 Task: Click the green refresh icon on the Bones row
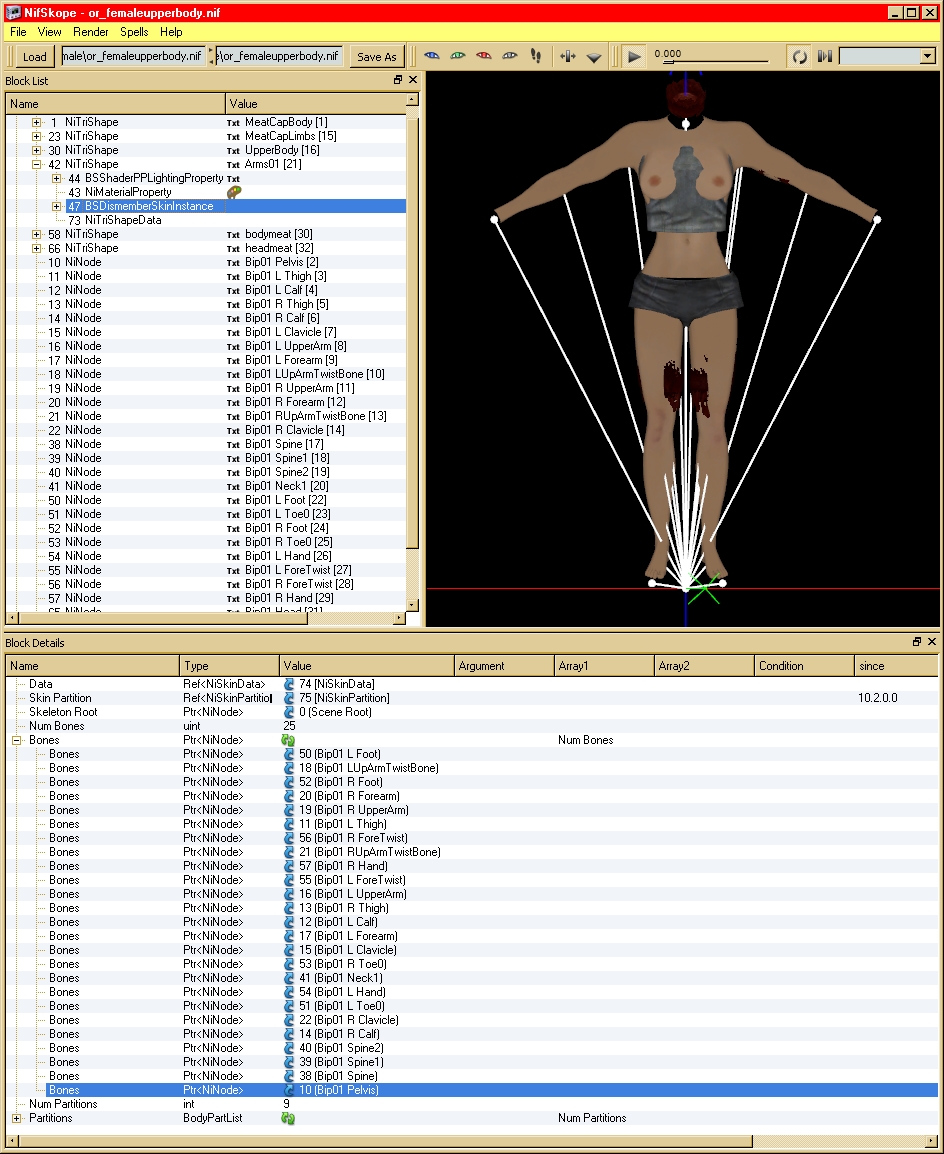pyautogui.click(x=288, y=740)
